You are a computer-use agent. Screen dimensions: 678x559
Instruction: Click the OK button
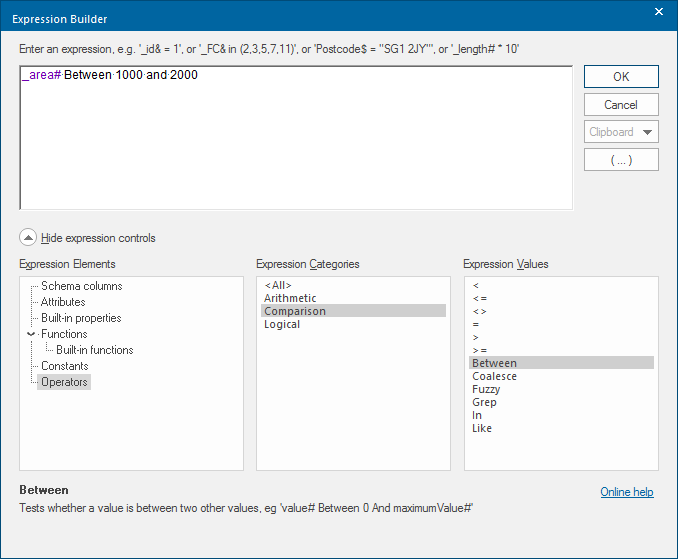point(621,77)
